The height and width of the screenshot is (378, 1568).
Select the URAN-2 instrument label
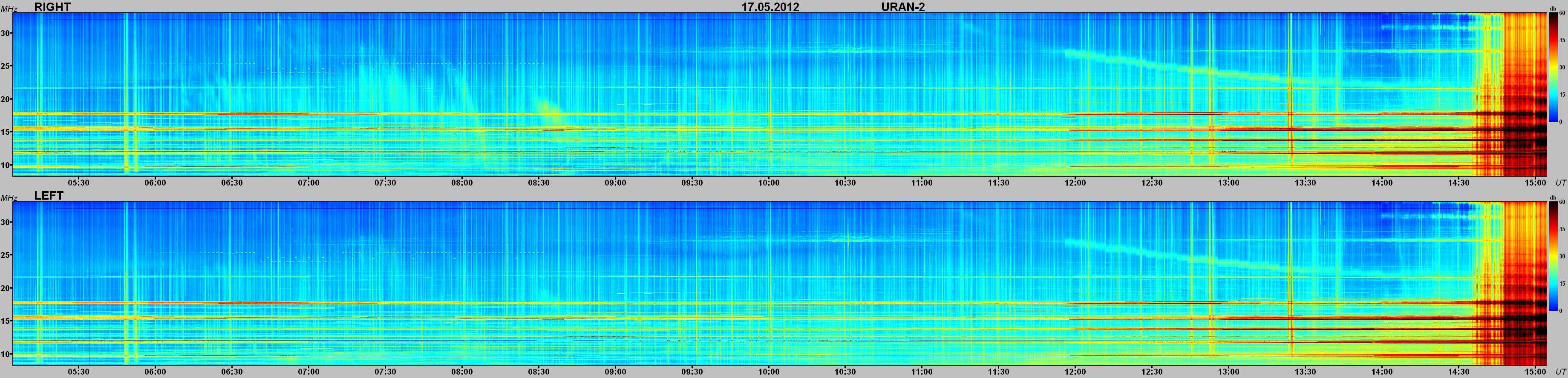coord(903,7)
